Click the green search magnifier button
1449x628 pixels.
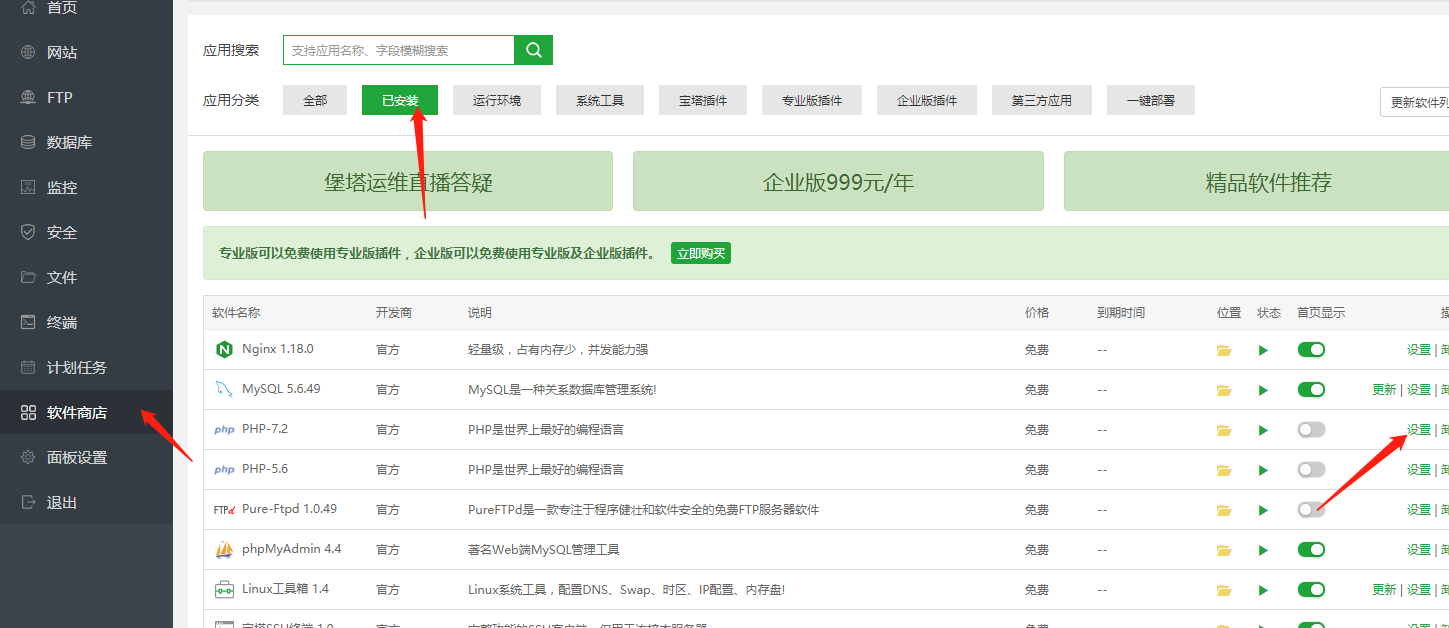(533, 50)
